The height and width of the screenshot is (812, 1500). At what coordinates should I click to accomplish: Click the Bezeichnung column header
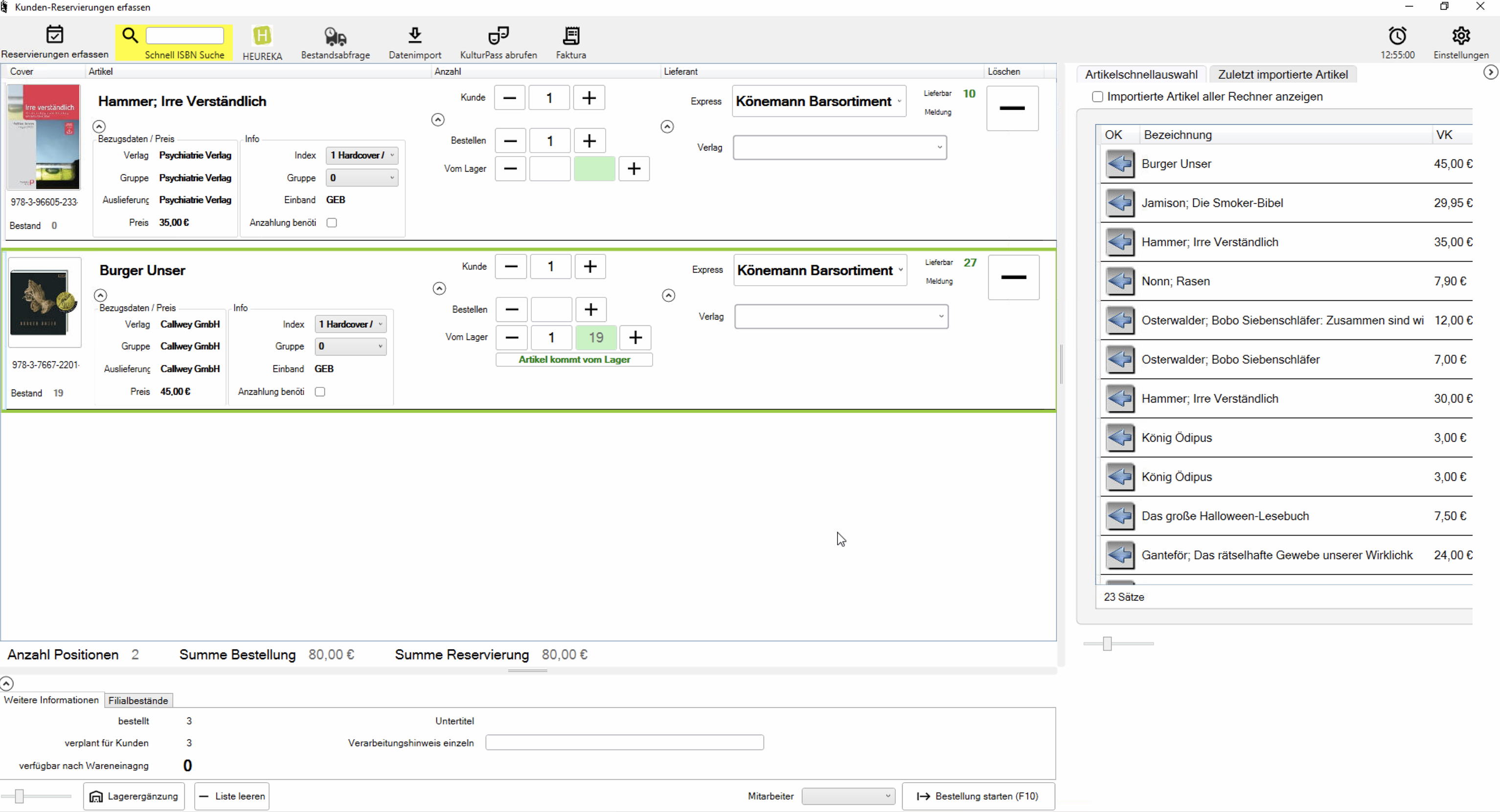[1285, 135]
